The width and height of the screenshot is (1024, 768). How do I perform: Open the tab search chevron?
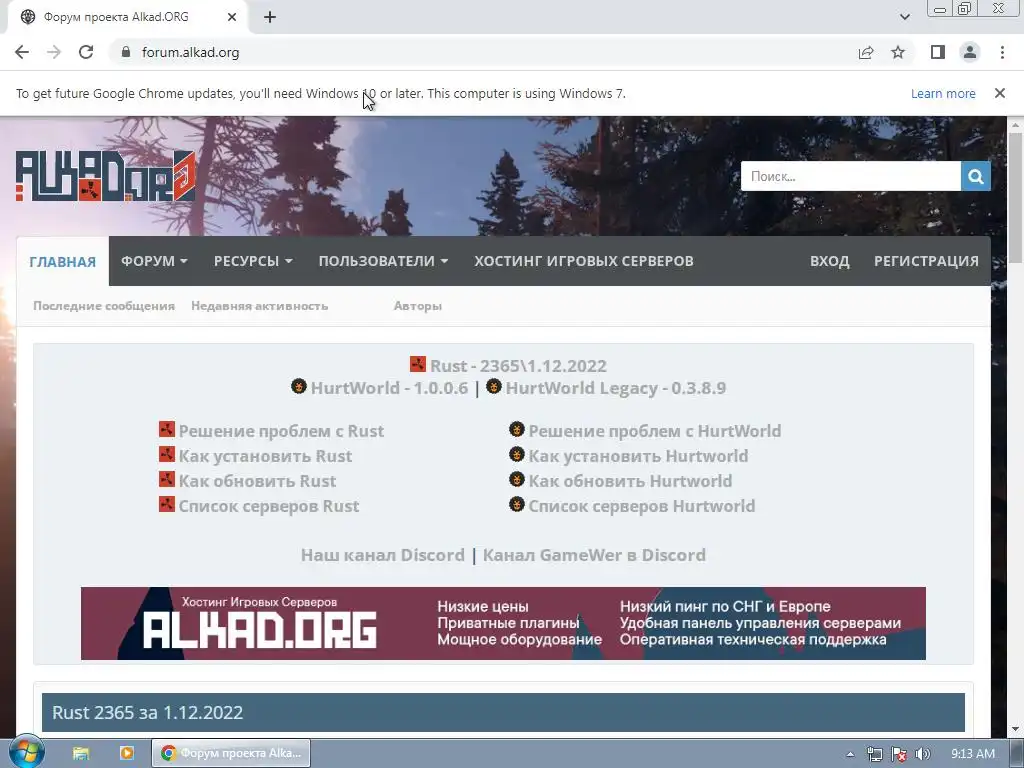tap(904, 17)
